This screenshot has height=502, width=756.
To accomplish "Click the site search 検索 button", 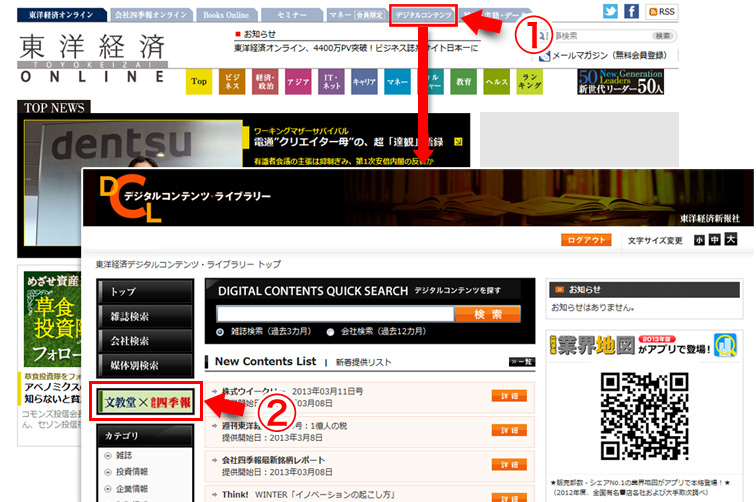I will (x=662, y=36).
